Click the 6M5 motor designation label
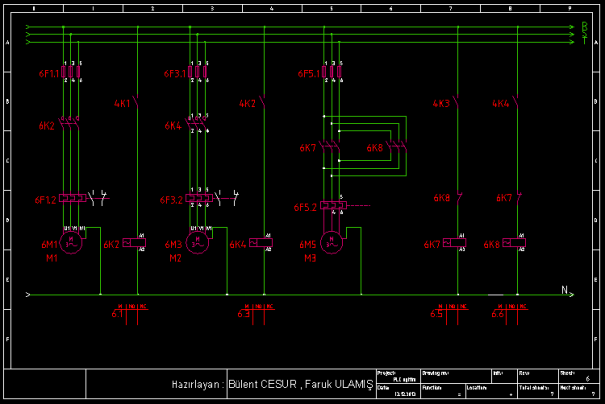Viewport: 605px width, 404px height. (x=308, y=245)
